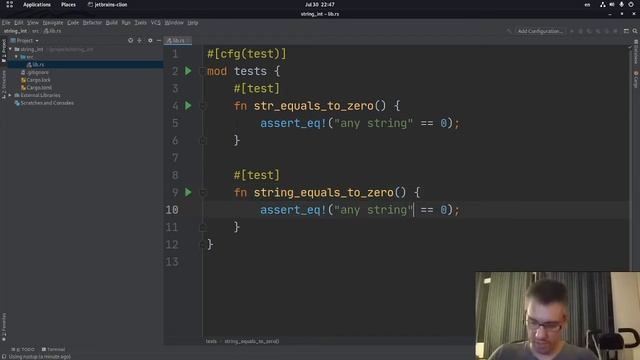Screen dimensions: 640x360
Task: Run the tests module from line 2 gutter
Action: [188, 71]
